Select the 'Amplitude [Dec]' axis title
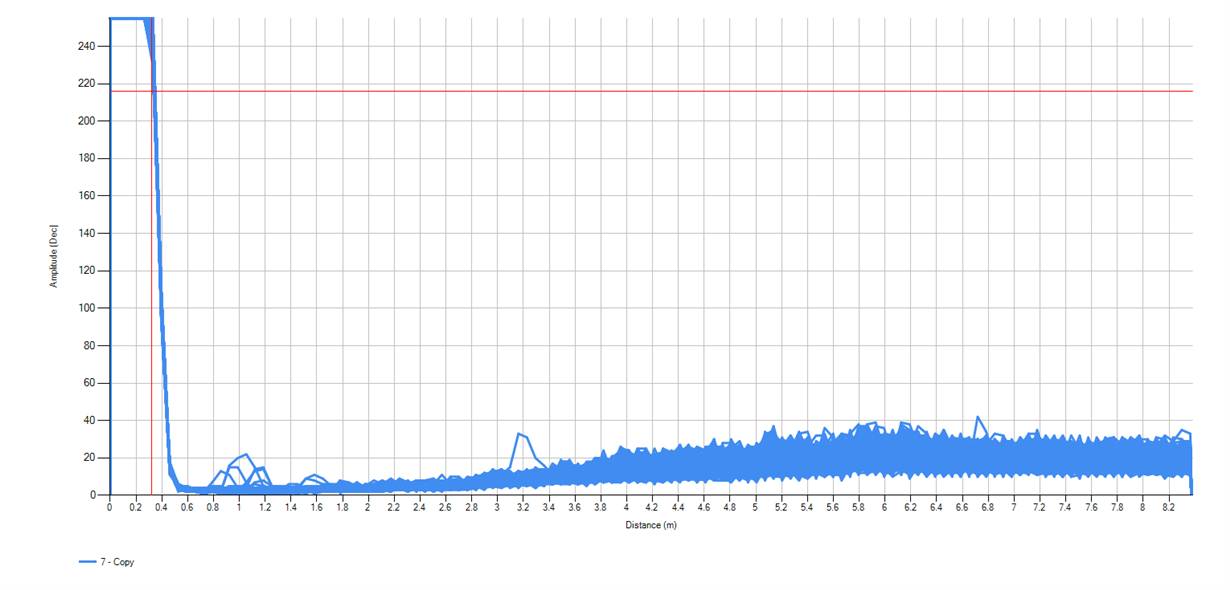This screenshot has height=590, width=1230. [53, 256]
